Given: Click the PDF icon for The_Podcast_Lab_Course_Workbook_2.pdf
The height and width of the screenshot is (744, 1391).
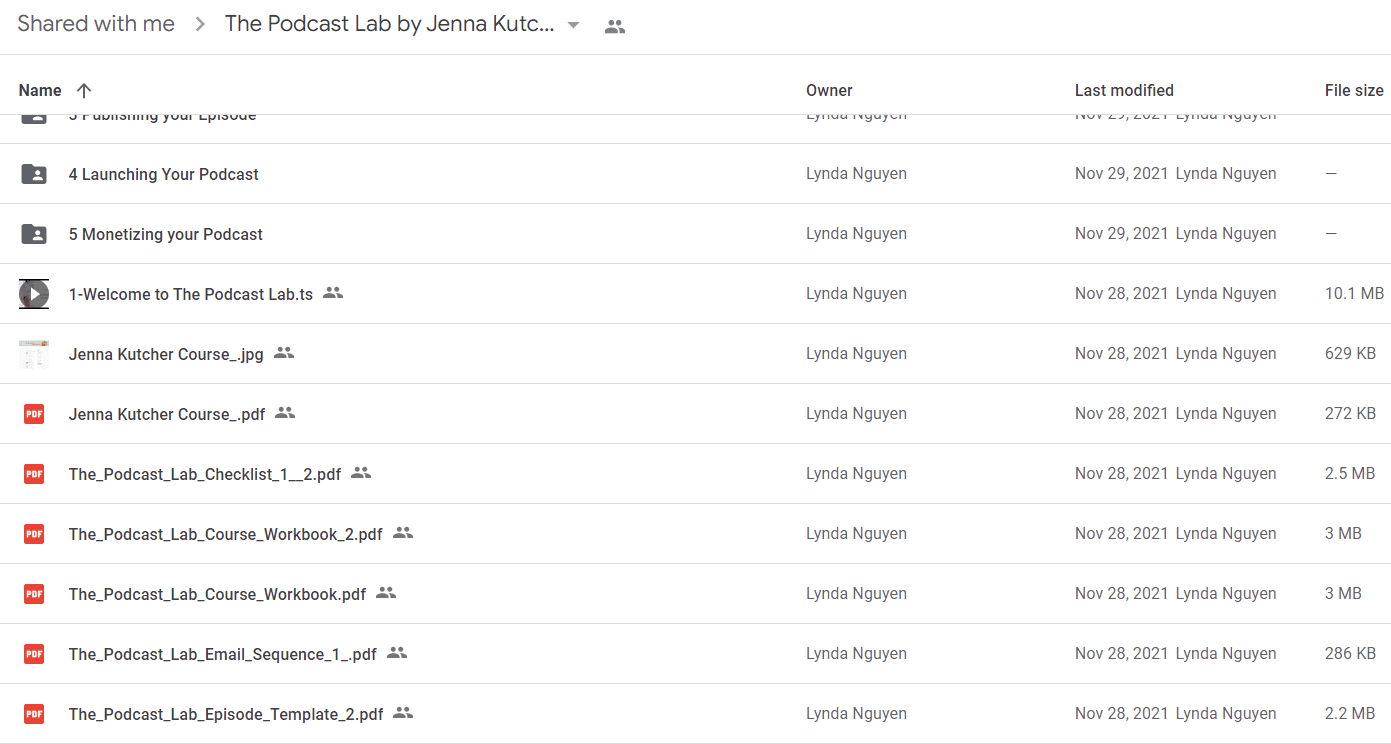Looking at the screenshot, I should click(x=34, y=534).
